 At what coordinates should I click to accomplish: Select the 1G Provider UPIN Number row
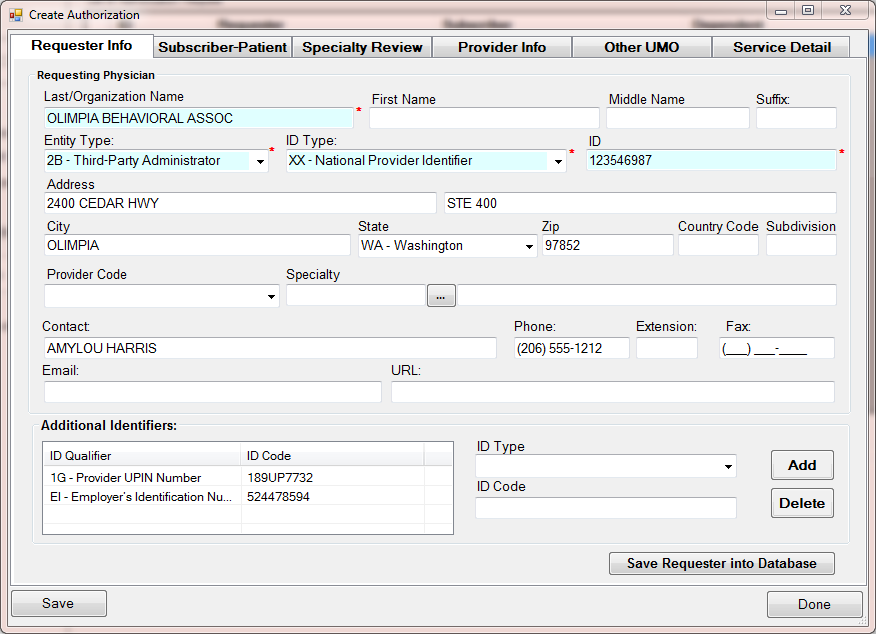(x=145, y=478)
